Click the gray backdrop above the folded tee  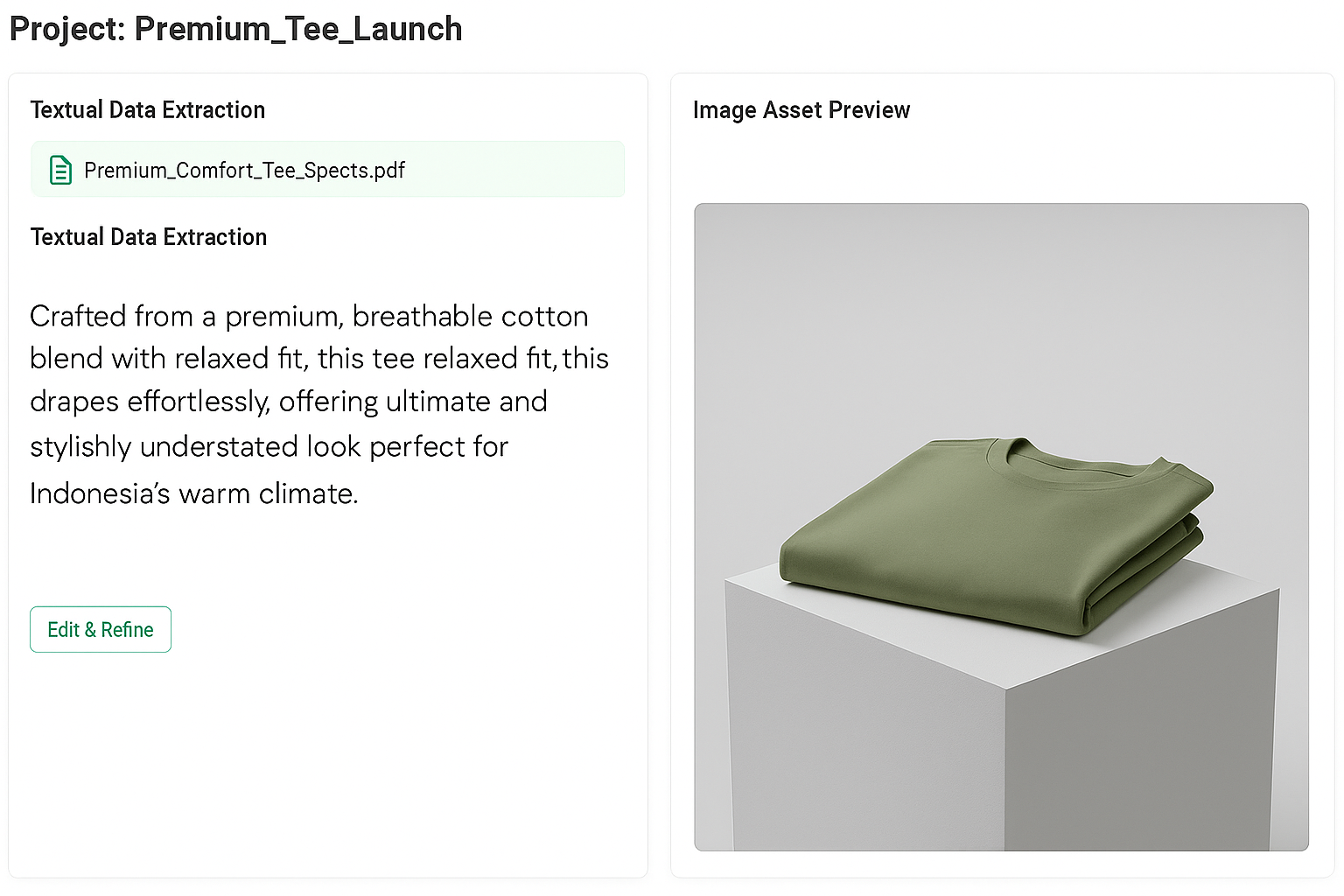point(997,315)
